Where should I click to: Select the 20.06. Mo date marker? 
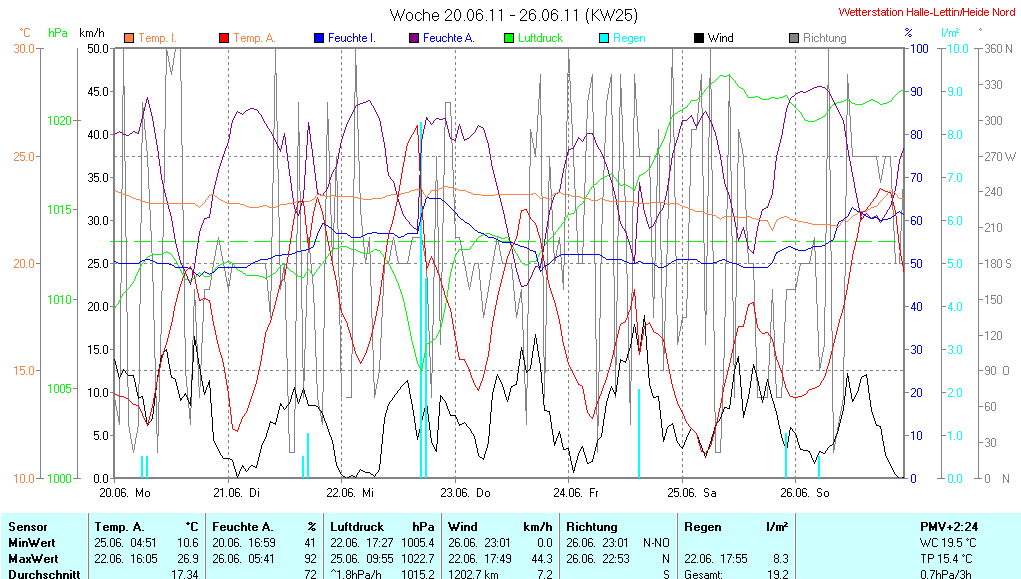(x=125, y=493)
